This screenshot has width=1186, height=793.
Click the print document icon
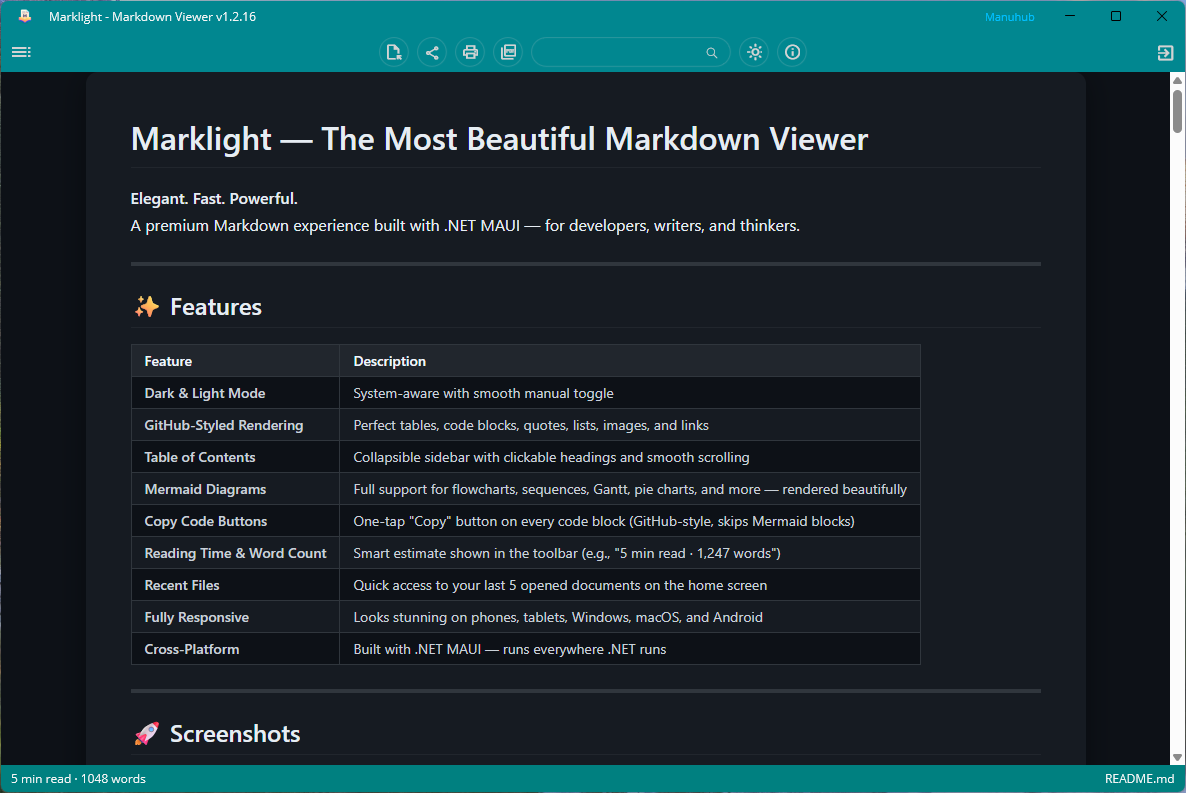[470, 52]
